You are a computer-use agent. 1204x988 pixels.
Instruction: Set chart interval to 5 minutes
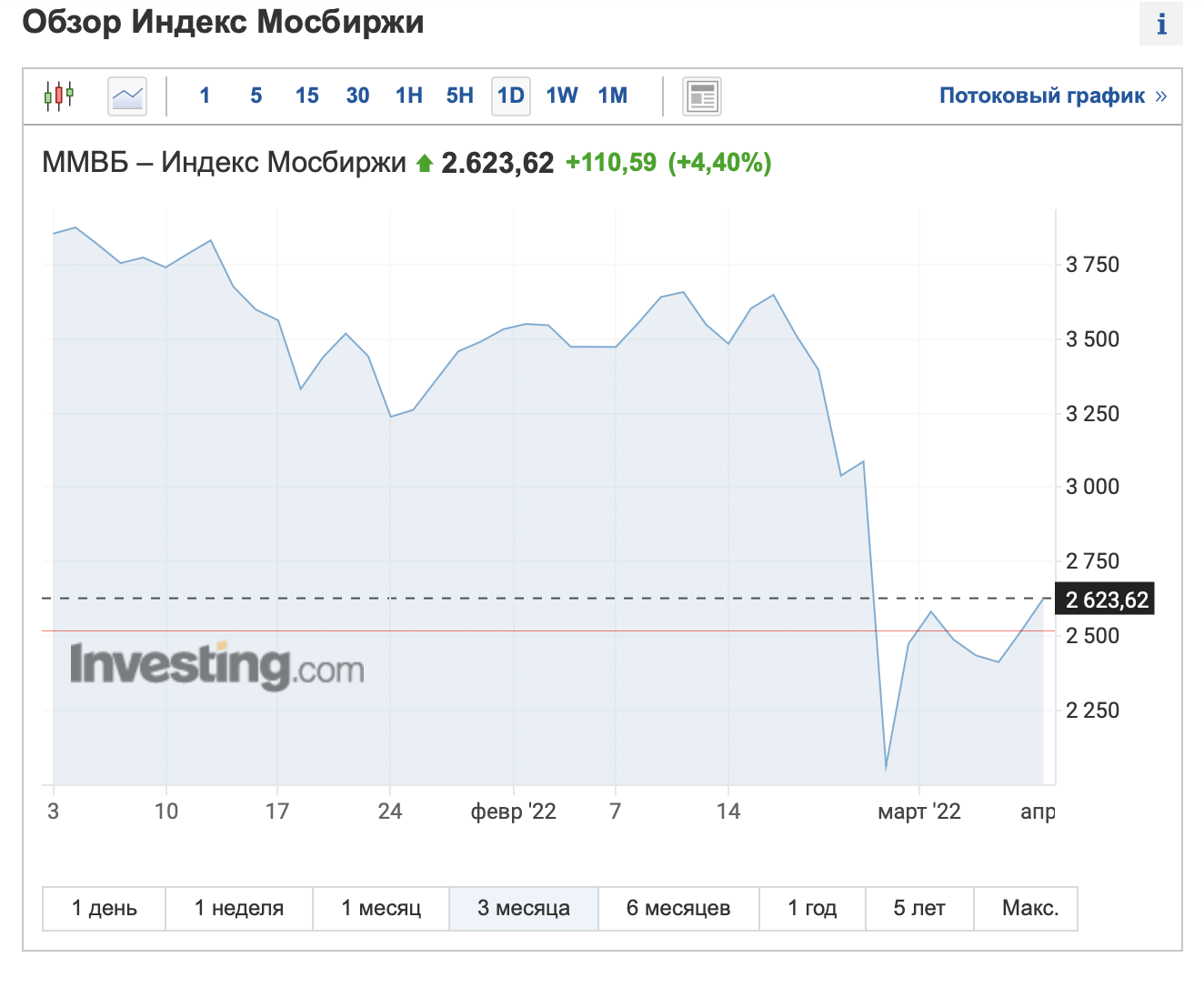point(256,96)
